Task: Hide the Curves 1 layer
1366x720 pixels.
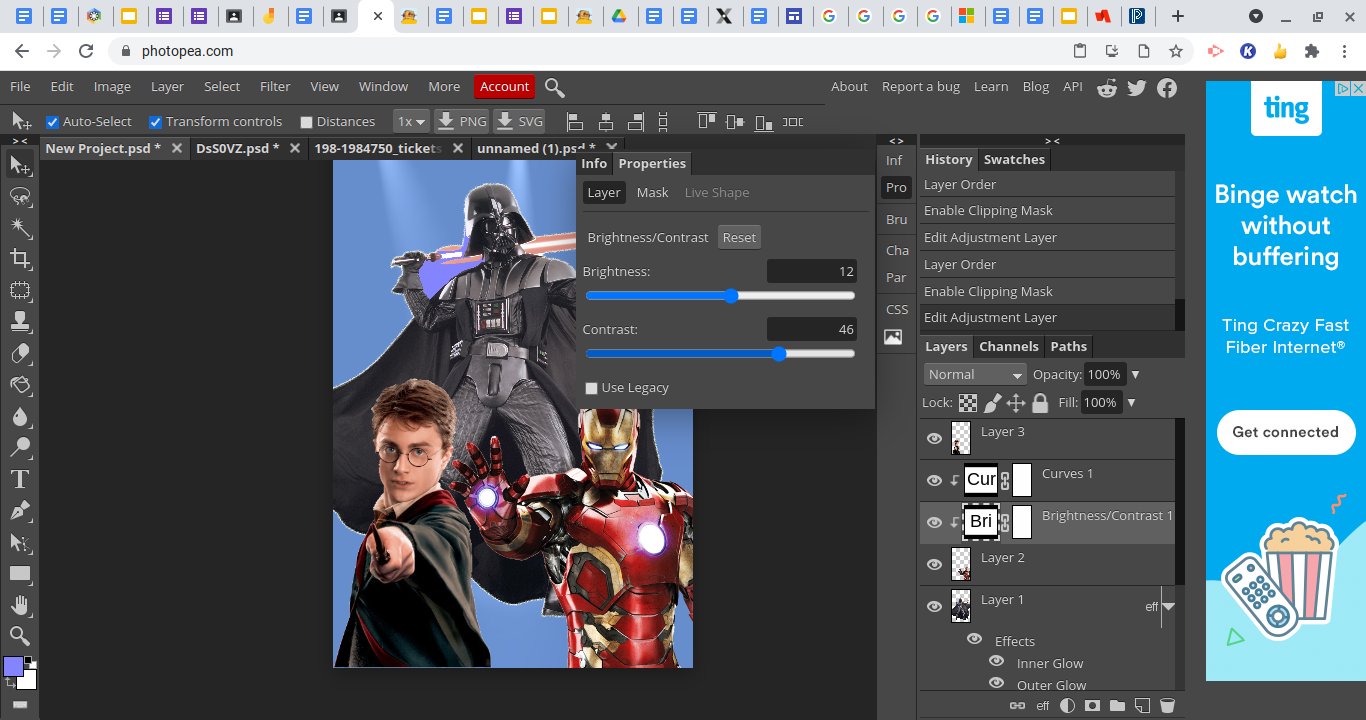Action: [x=934, y=481]
